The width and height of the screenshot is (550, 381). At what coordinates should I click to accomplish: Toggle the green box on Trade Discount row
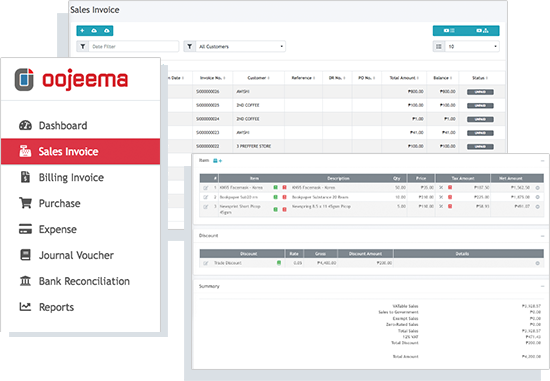[x=279, y=262]
